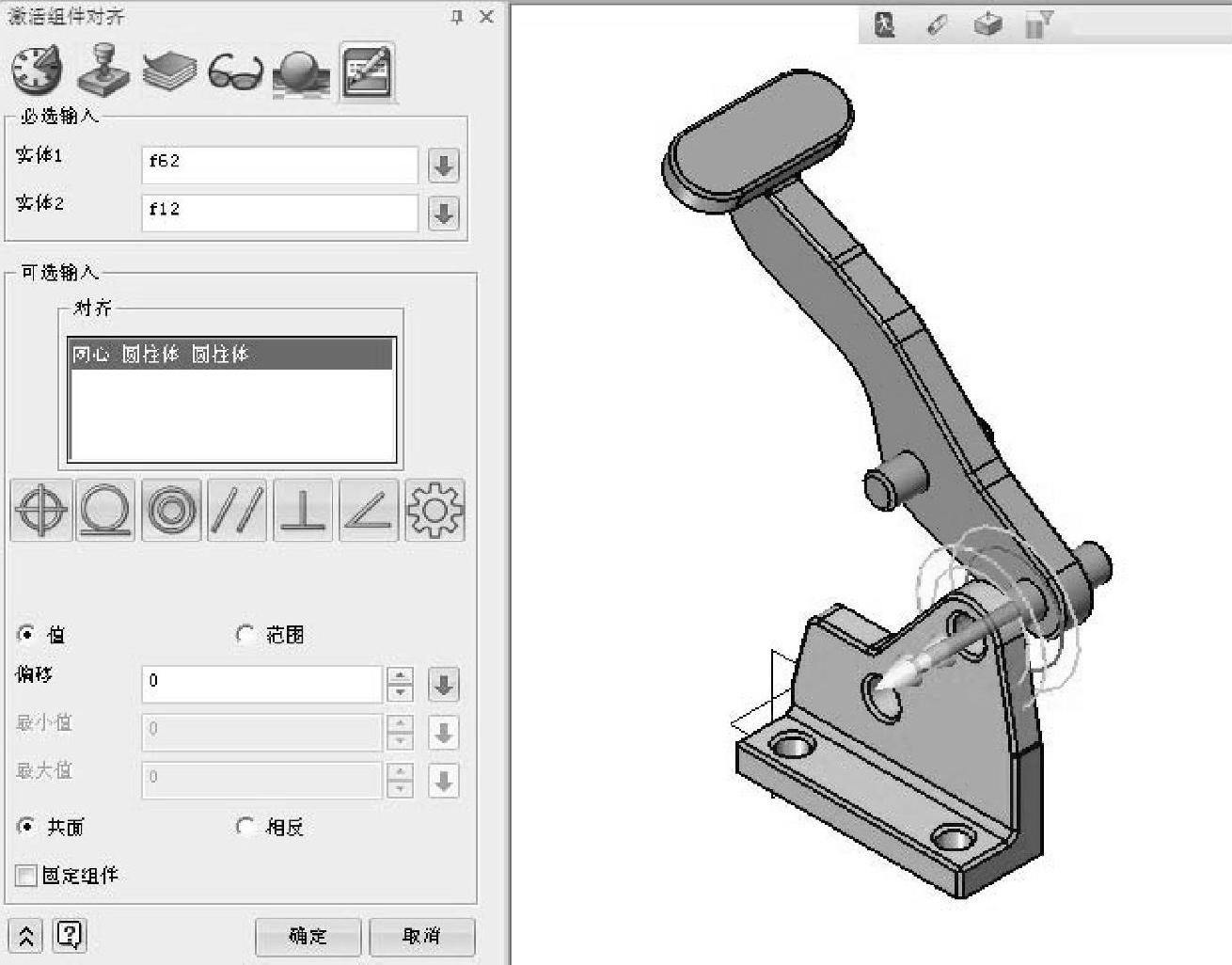The image size is (1232, 965).
Task: Select the 同心 圆柱体 圆柱体 list row
Action: click(x=231, y=355)
